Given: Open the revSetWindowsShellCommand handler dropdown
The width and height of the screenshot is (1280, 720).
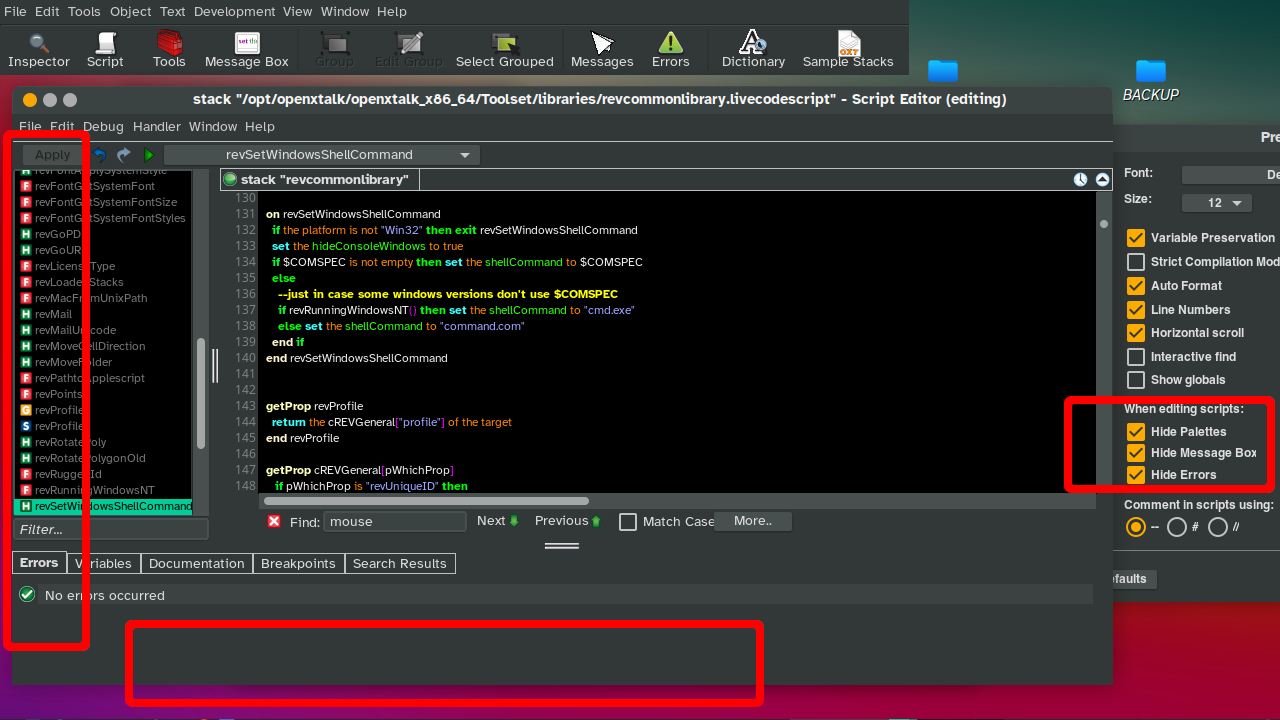Looking at the screenshot, I should tap(321, 155).
